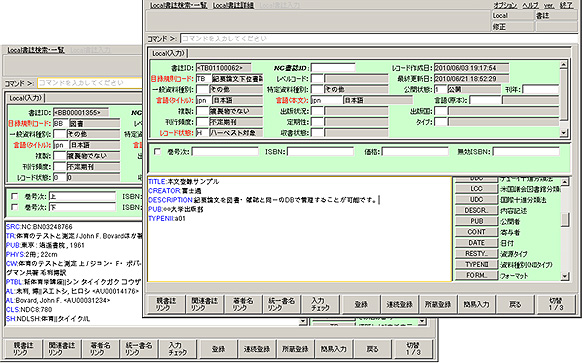The image size is (582, 363).
Task: Focus the command input in back window
Action: coord(89,83)
